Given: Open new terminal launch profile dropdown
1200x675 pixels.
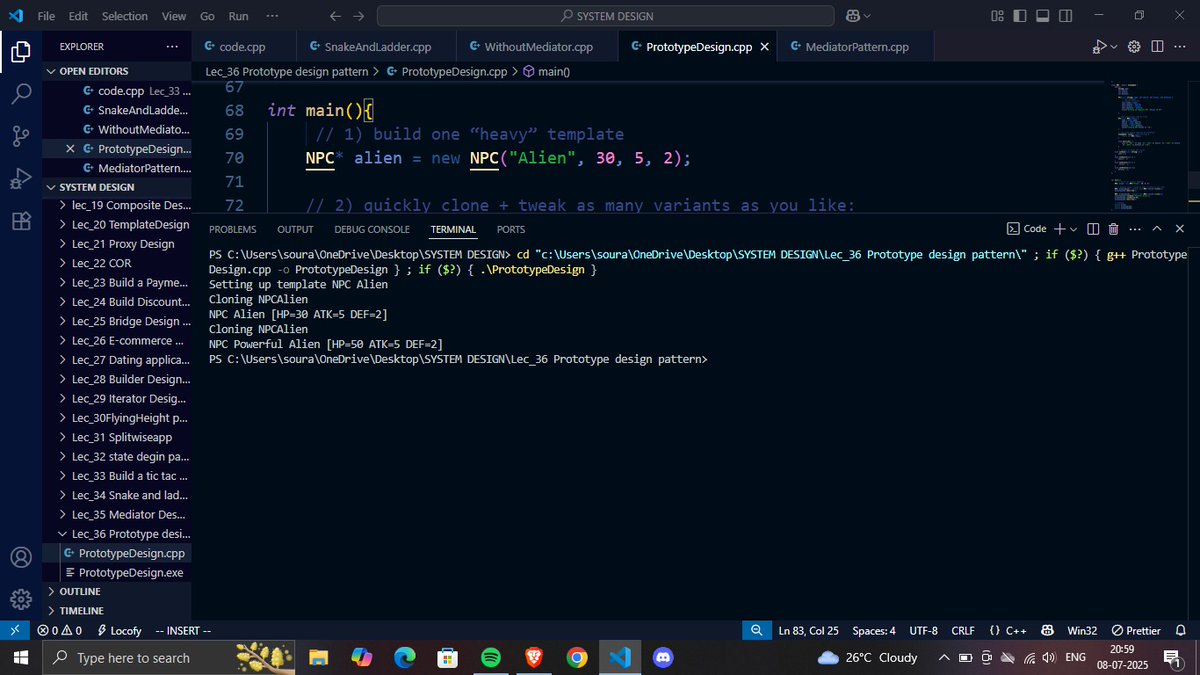Looking at the screenshot, I should (1074, 229).
